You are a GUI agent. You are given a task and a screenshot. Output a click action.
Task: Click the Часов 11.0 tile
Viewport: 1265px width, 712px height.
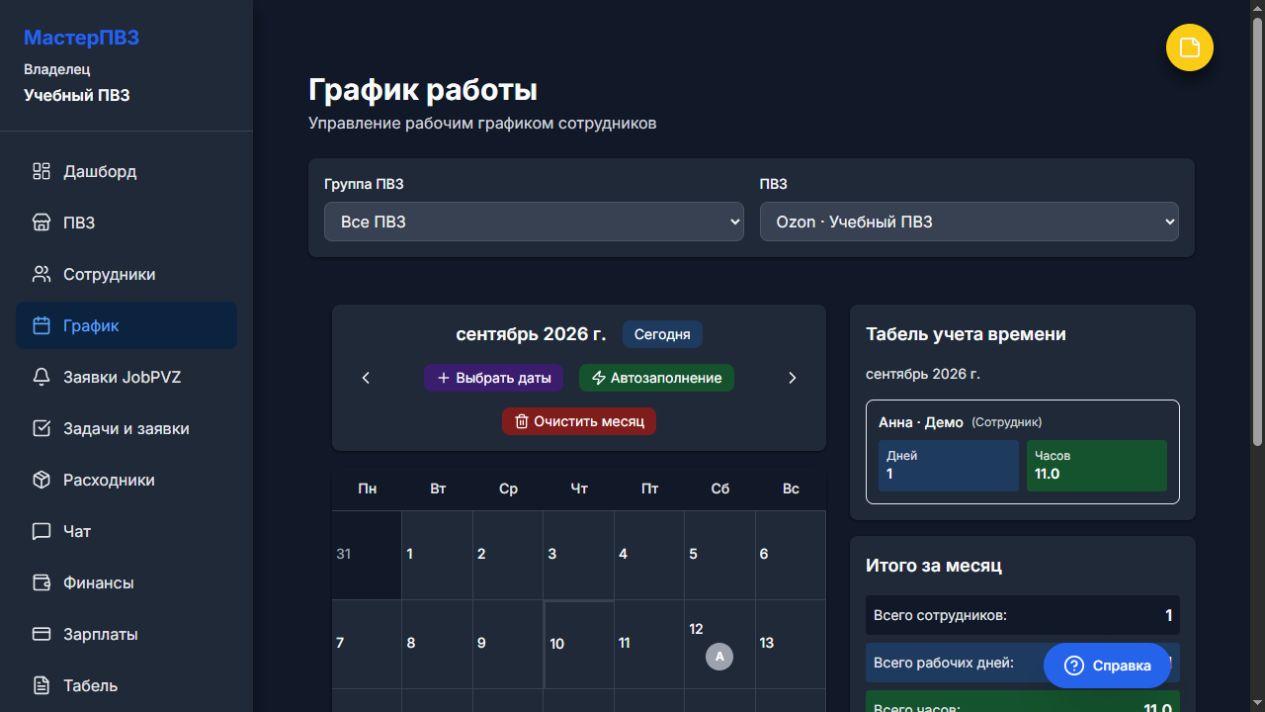coord(1097,466)
